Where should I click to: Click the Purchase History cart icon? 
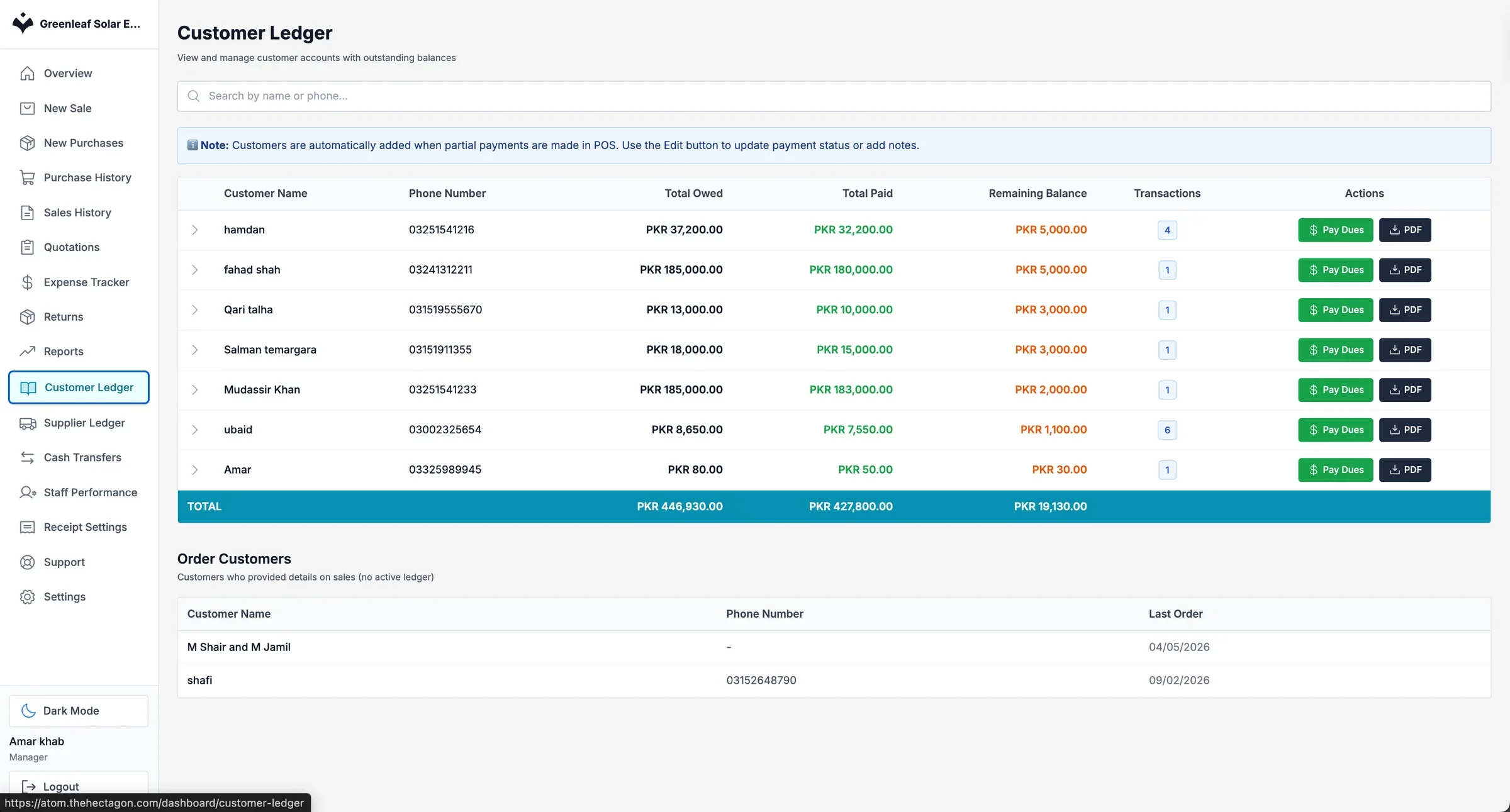tap(27, 178)
